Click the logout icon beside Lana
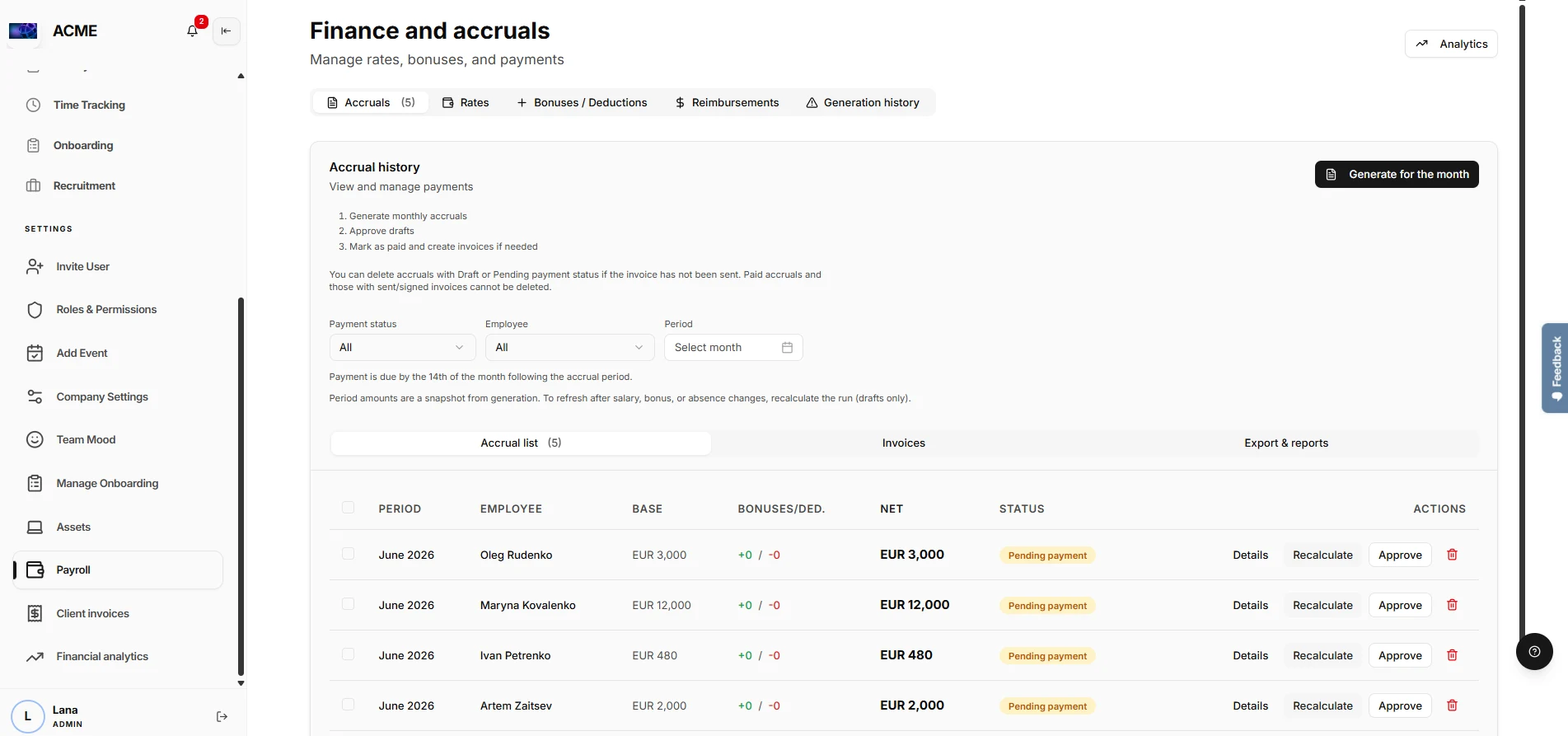The width and height of the screenshot is (1568, 736). click(x=222, y=716)
